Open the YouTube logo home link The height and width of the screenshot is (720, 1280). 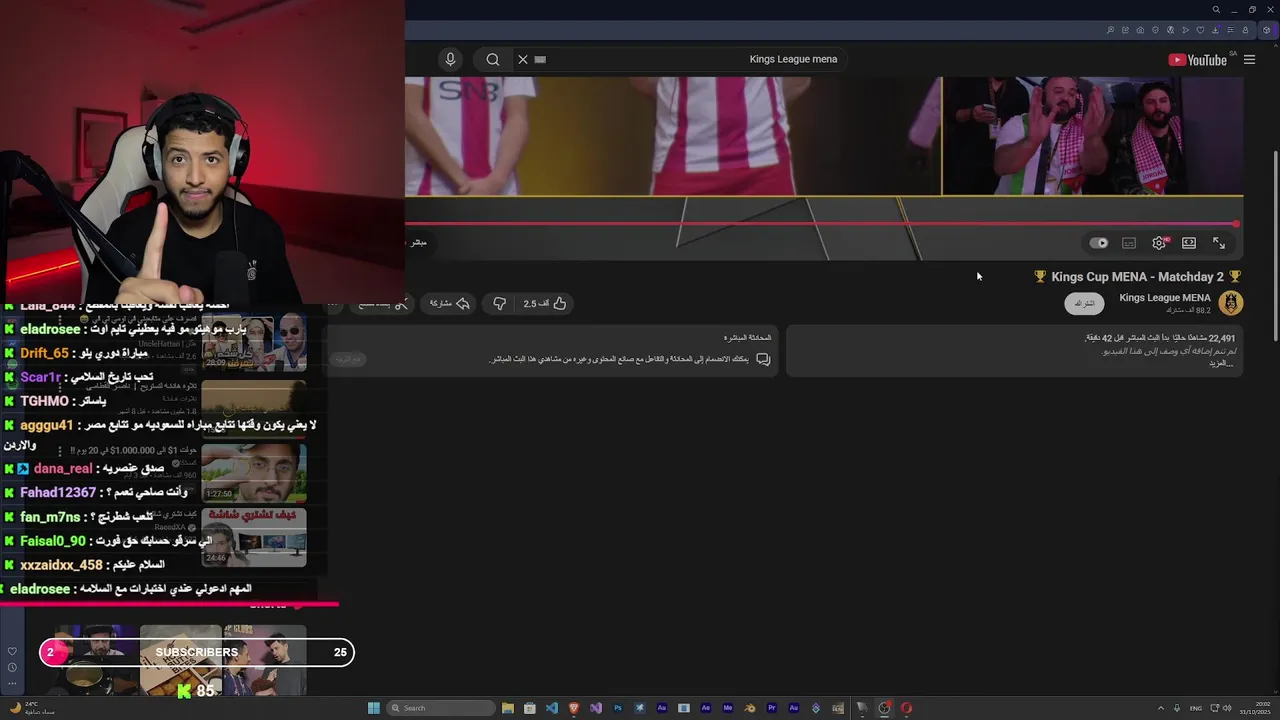1198,60
